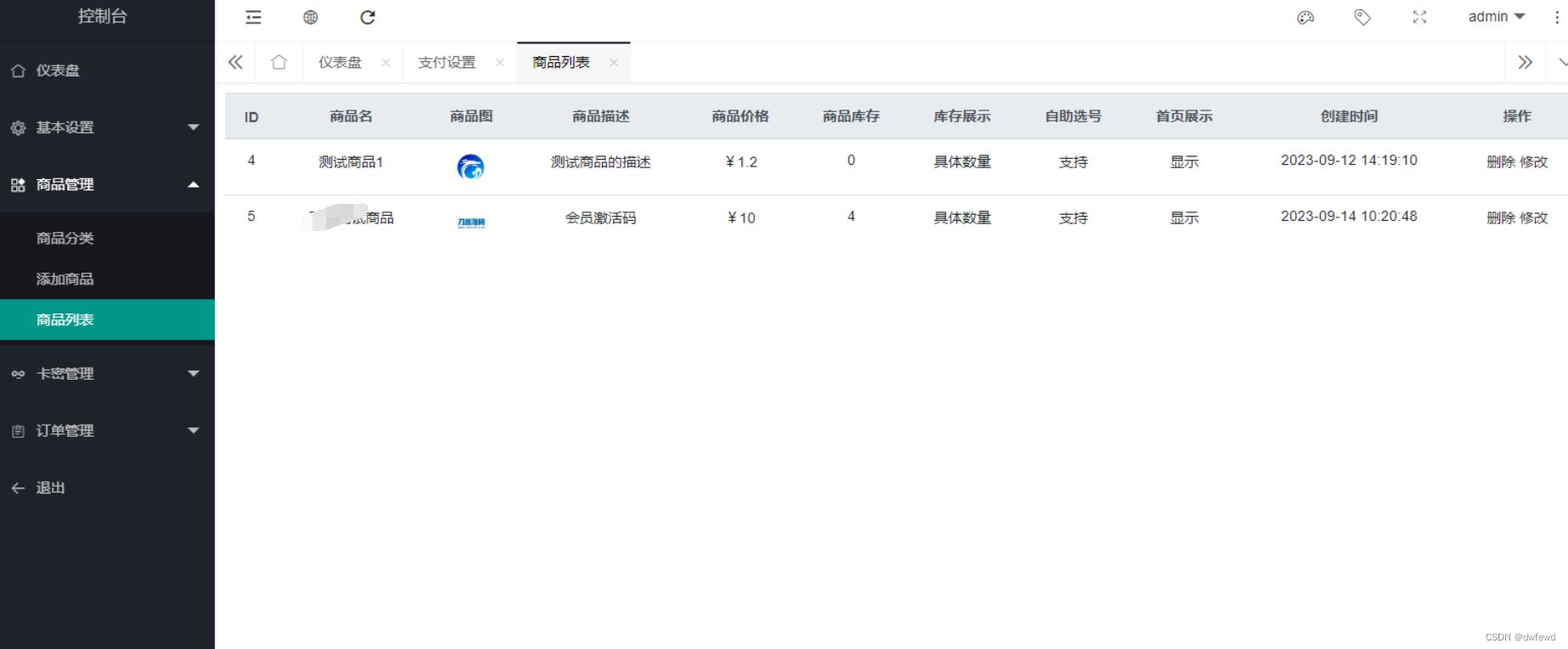Modify the 测试商品1 product
This screenshot has height=649, width=1568.
click(x=1533, y=161)
